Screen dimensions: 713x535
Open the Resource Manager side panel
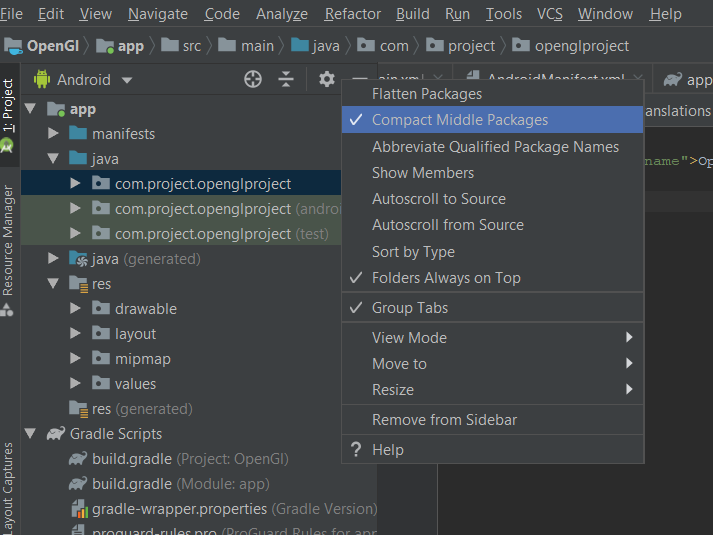click(x=8, y=240)
